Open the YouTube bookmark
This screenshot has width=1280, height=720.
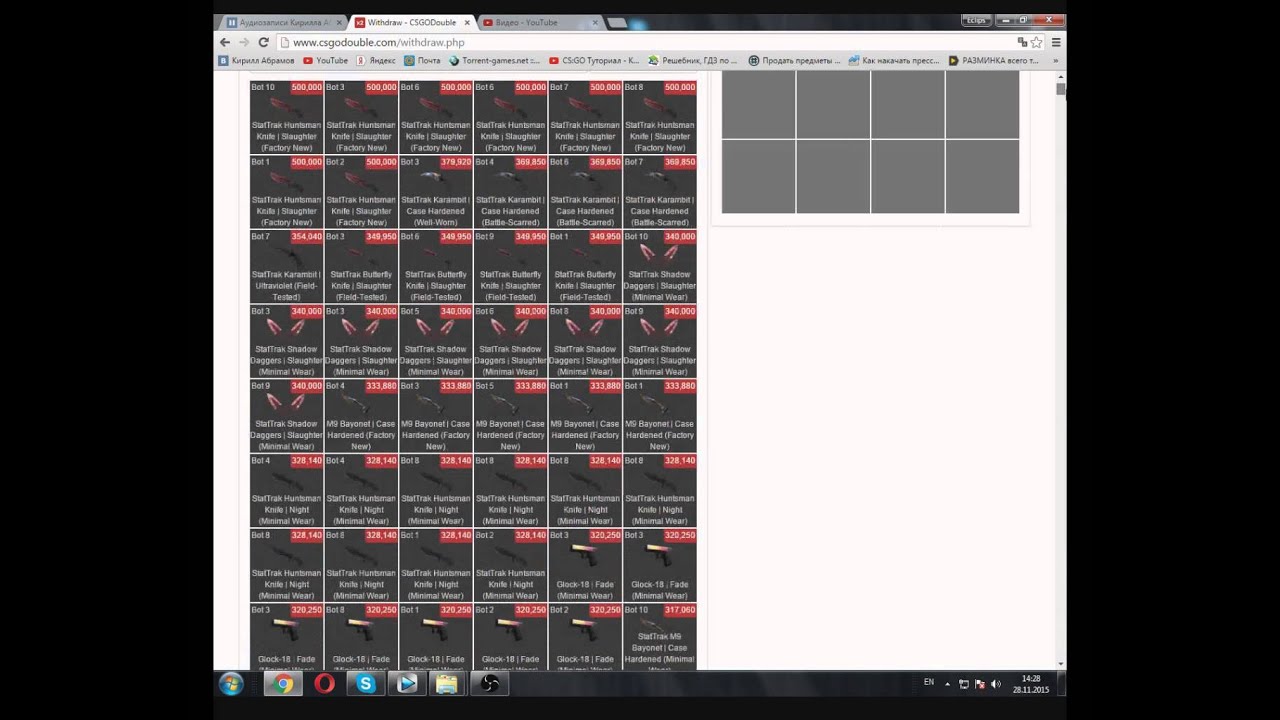pyautogui.click(x=325, y=60)
